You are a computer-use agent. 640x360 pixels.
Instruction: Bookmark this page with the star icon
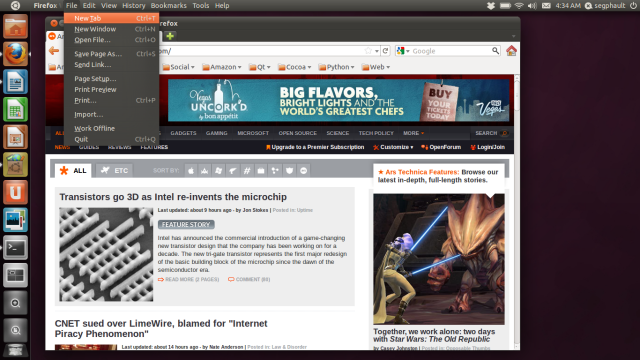368,51
